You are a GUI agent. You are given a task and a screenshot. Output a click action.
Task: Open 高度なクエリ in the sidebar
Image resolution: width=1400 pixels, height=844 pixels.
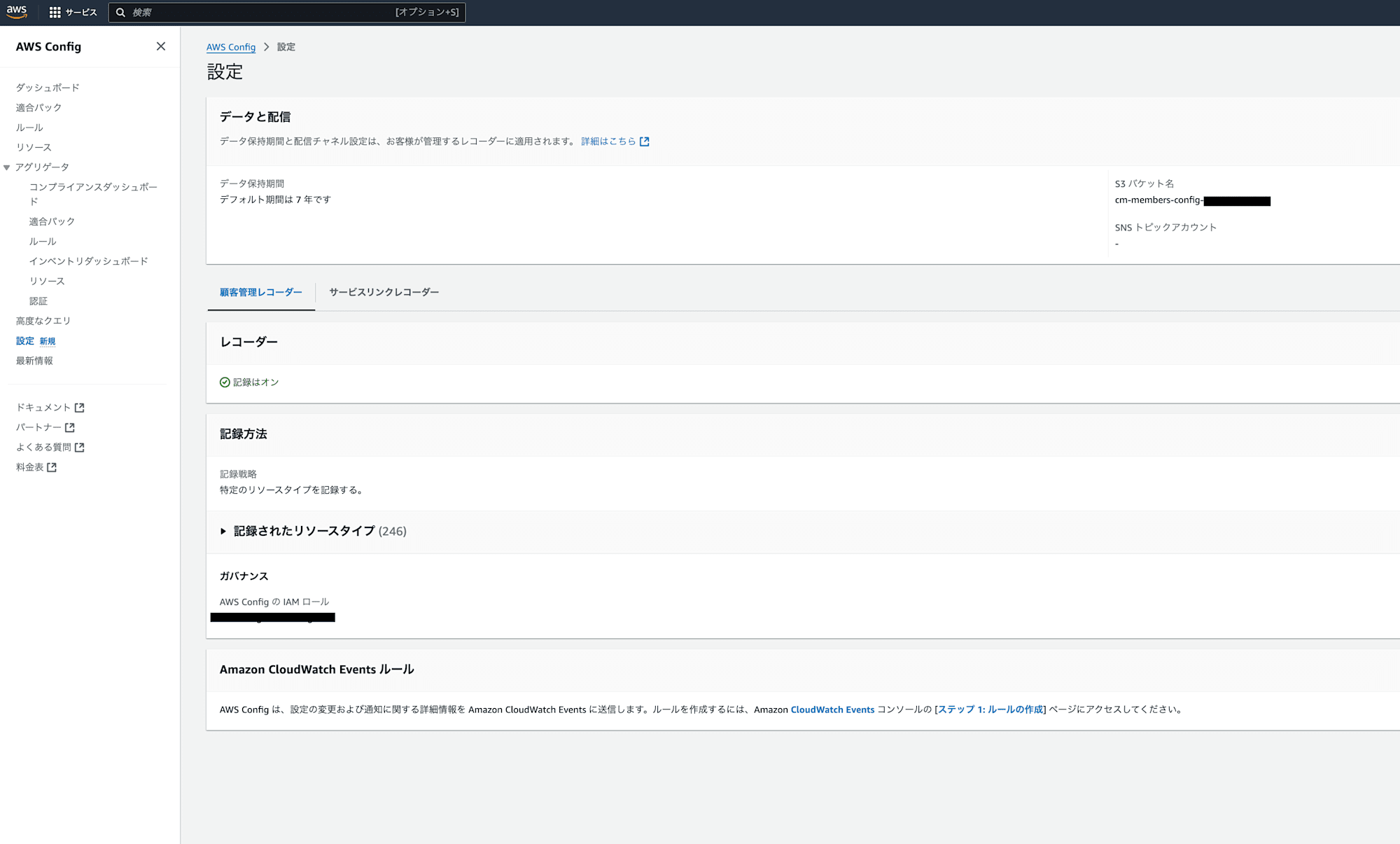43,321
